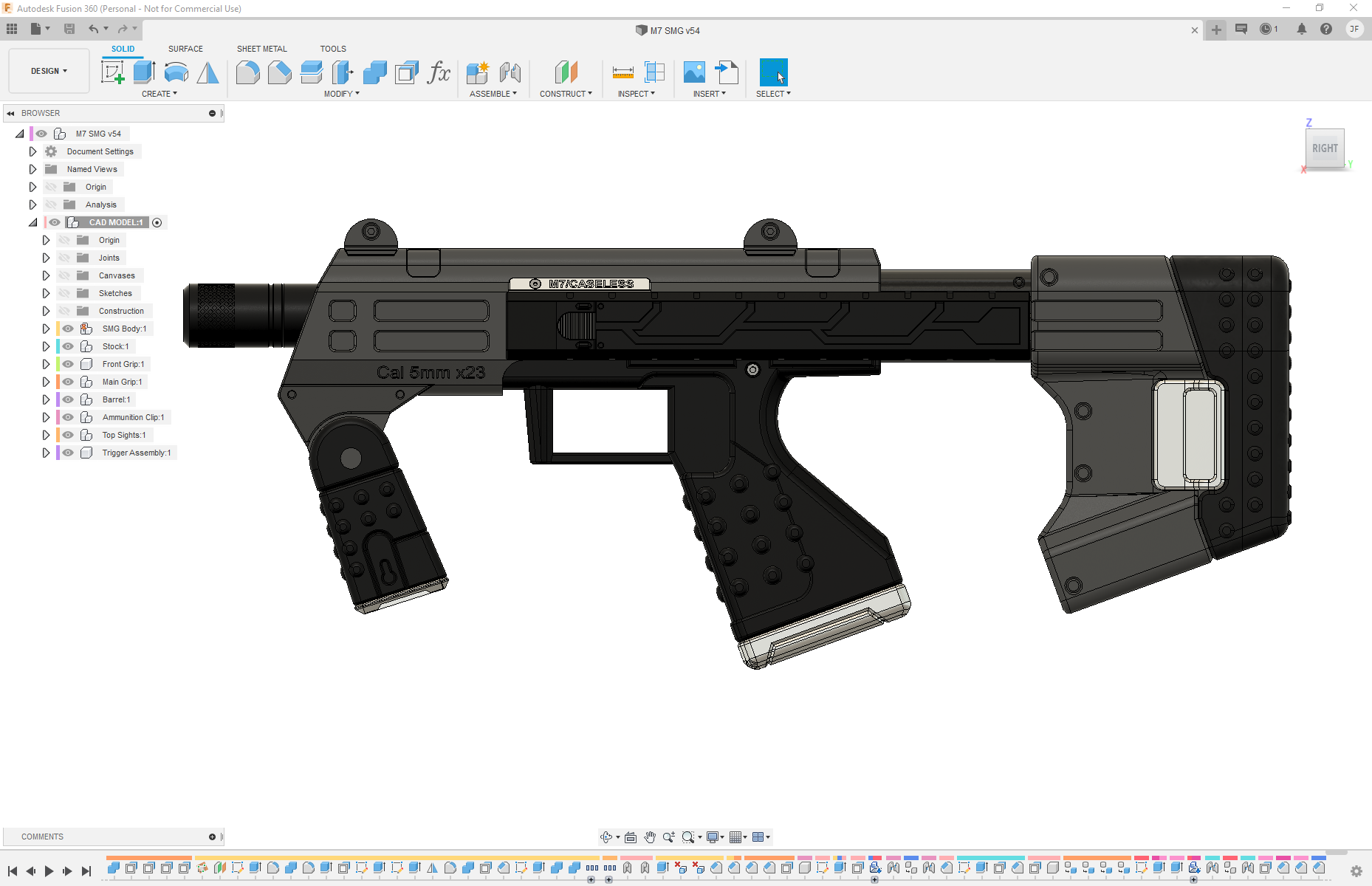This screenshot has height=886, width=1372.
Task: Click the Insert Decal image icon
Action: point(694,72)
